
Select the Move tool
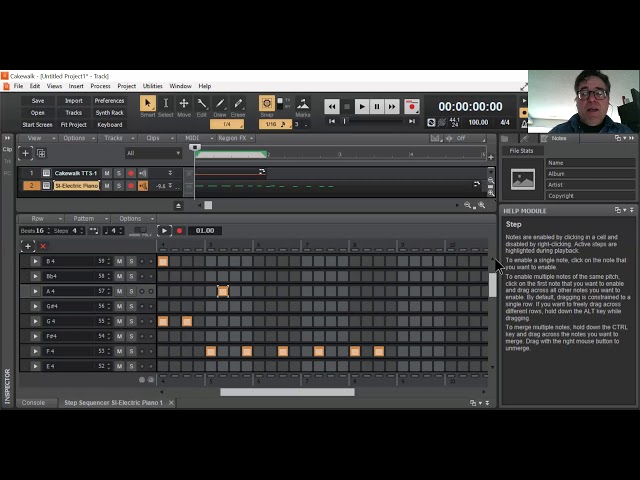184,103
